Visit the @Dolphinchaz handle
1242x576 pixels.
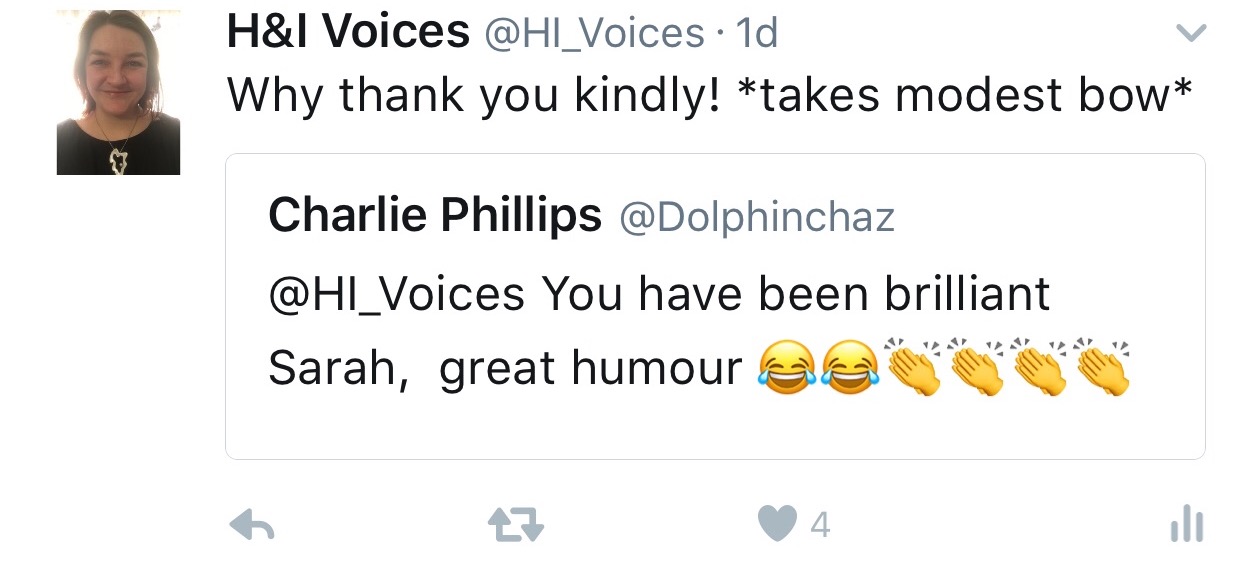(757, 216)
